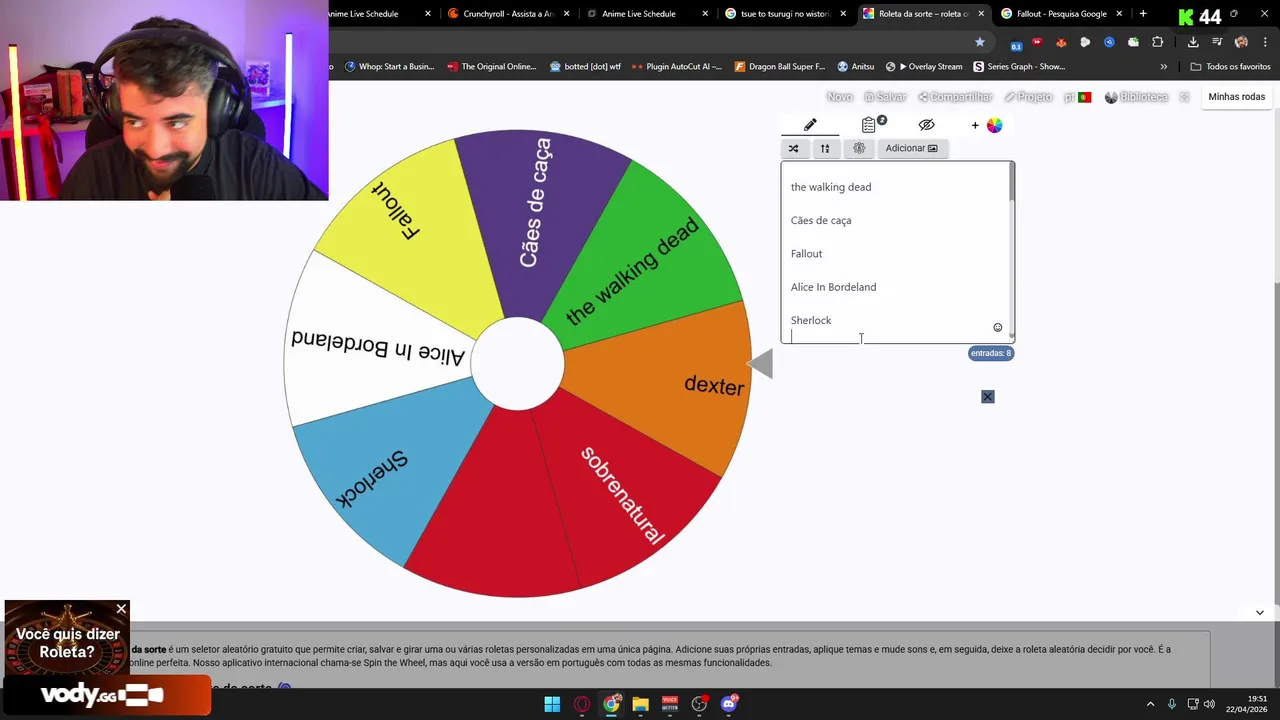Select the pencil edit entries tab
This screenshot has width=1280, height=720.
pos(810,125)
